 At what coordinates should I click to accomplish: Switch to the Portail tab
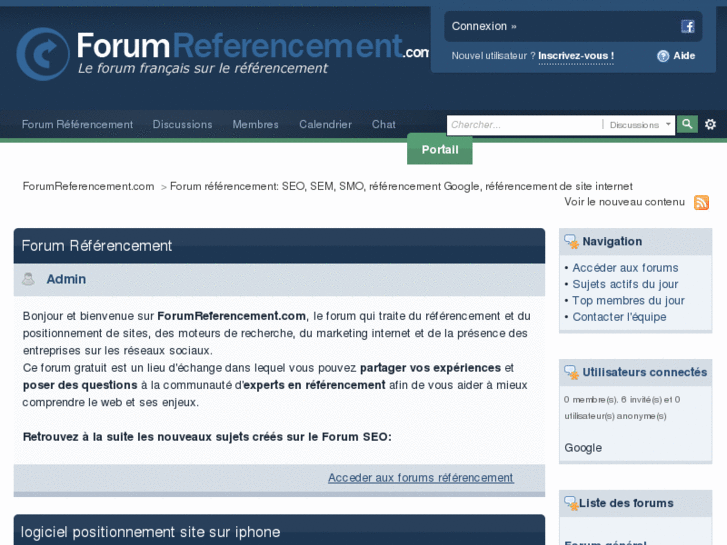(440, 149)
